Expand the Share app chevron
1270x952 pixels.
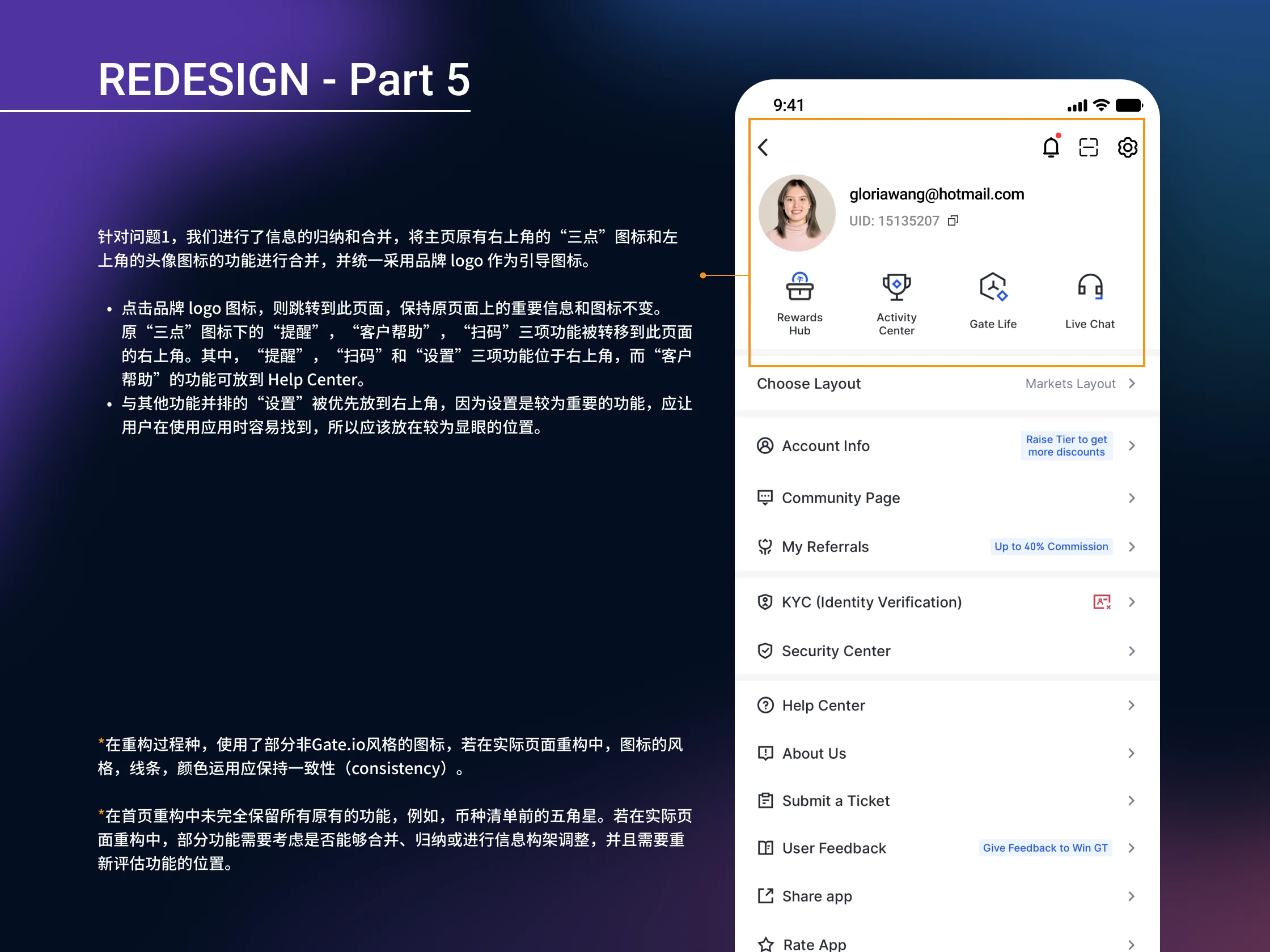tap(1132, 896)
